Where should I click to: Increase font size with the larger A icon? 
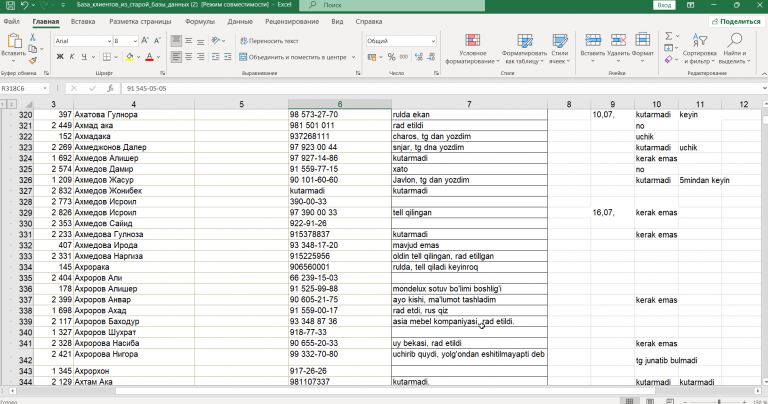(x=145, y=41)
